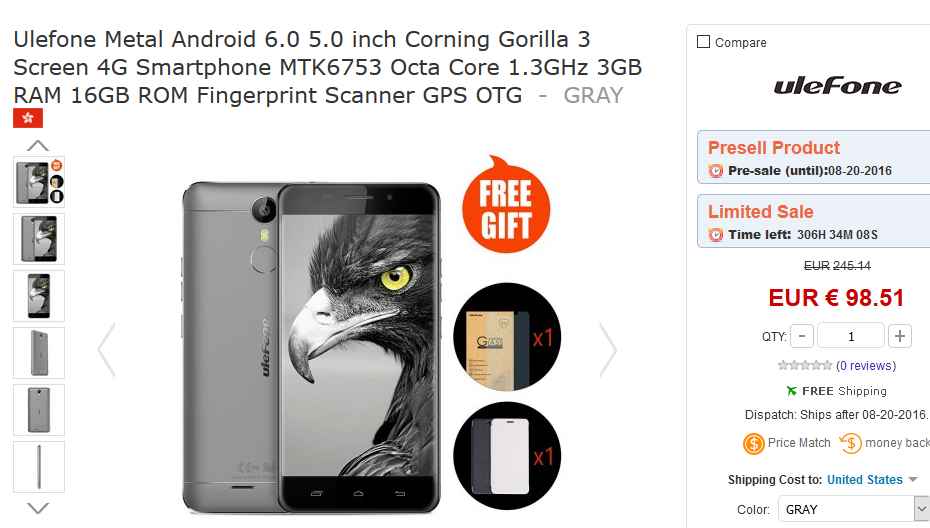Image resolution: width=930 pixels, height=528 pixels.
Task: Click the quantity input field
Action: tap(851, 336)
